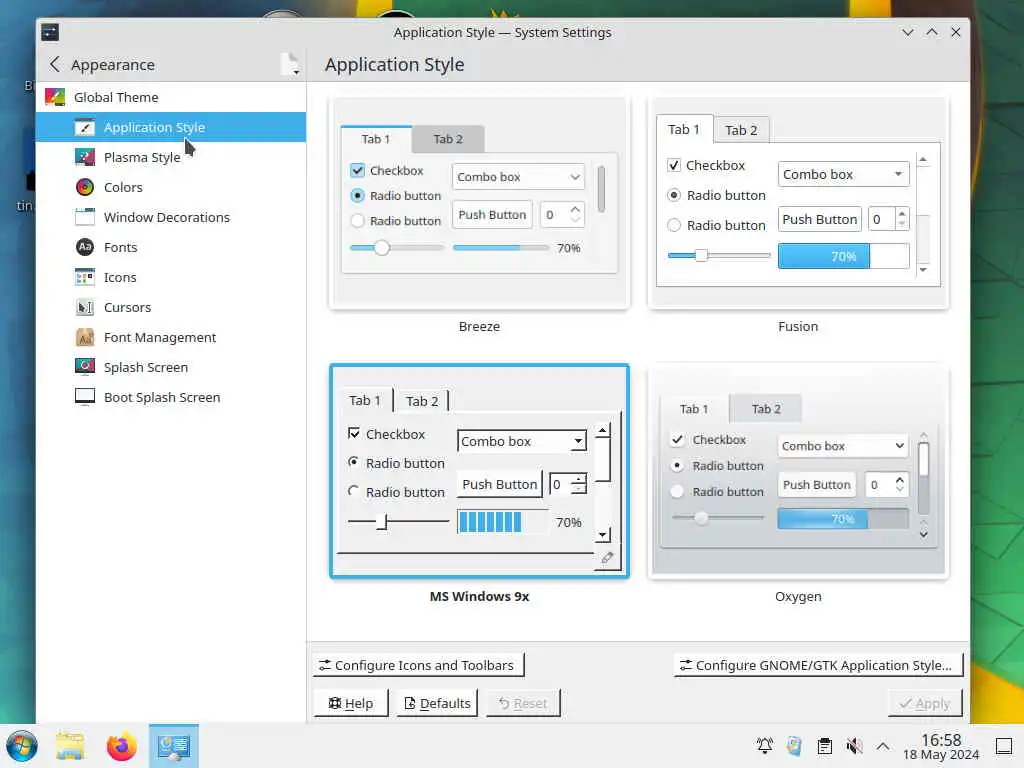Click the Icons category icon
Image resolution: width=1024 pixels, height=768 pixels.
tap(84, 278)
